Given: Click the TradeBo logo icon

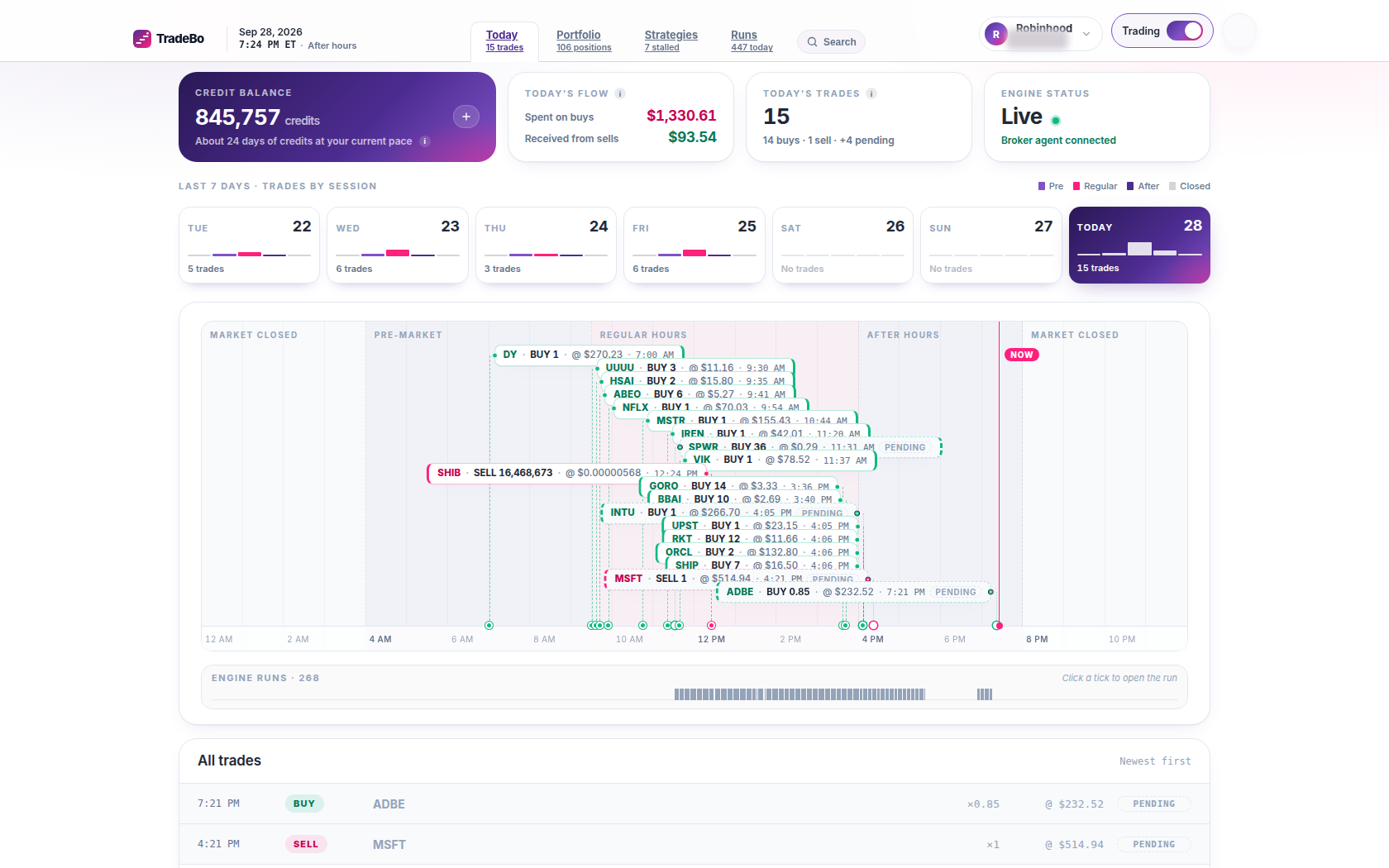Looking at the screenshot, I should [142, 39].
